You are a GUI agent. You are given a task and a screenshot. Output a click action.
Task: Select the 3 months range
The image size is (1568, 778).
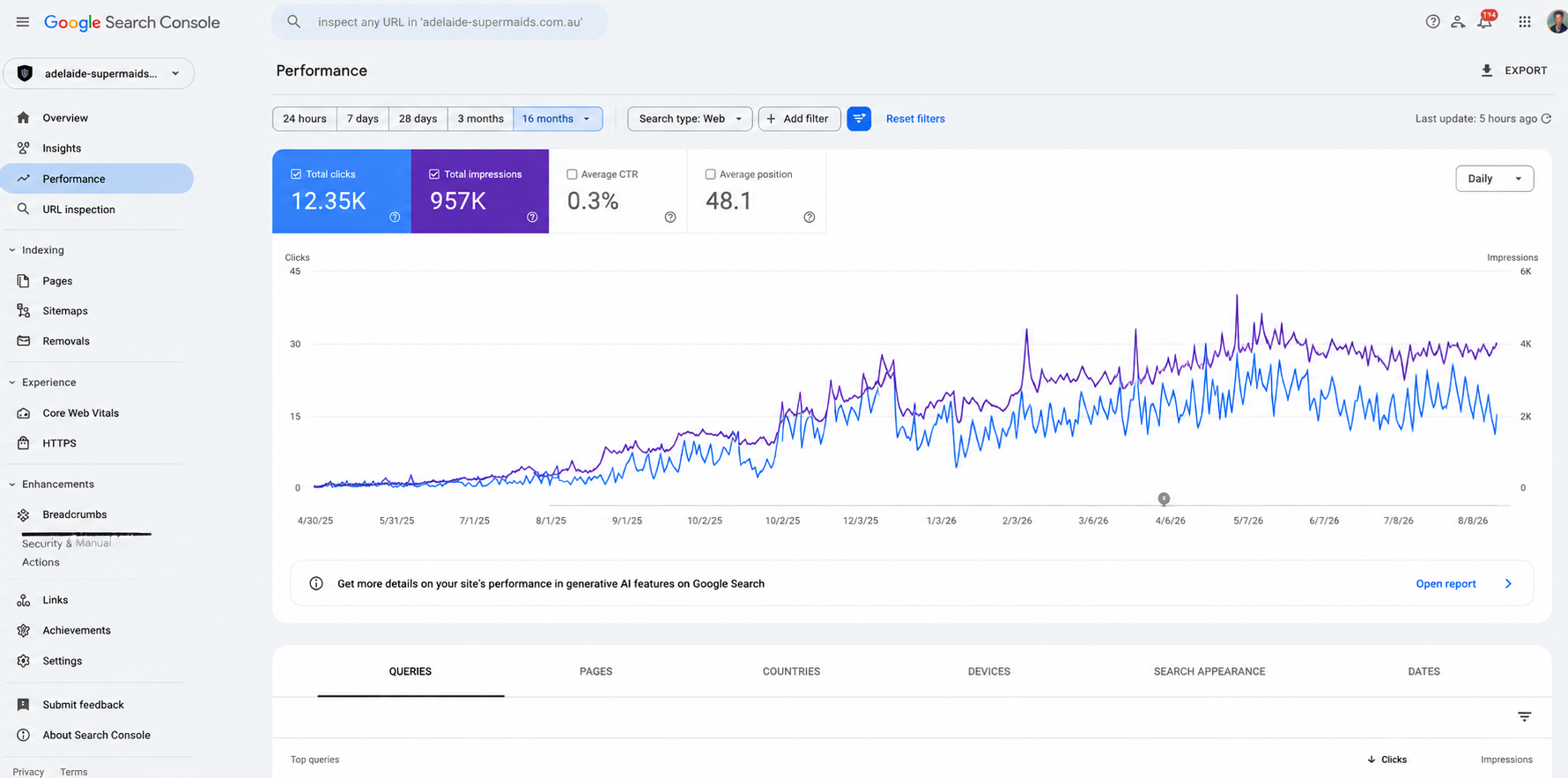[480, 119]
